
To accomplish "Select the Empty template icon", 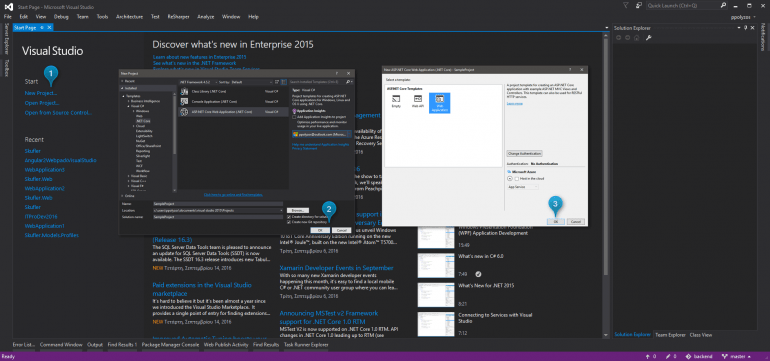I will pyautogui.click(x=396, y=100).
